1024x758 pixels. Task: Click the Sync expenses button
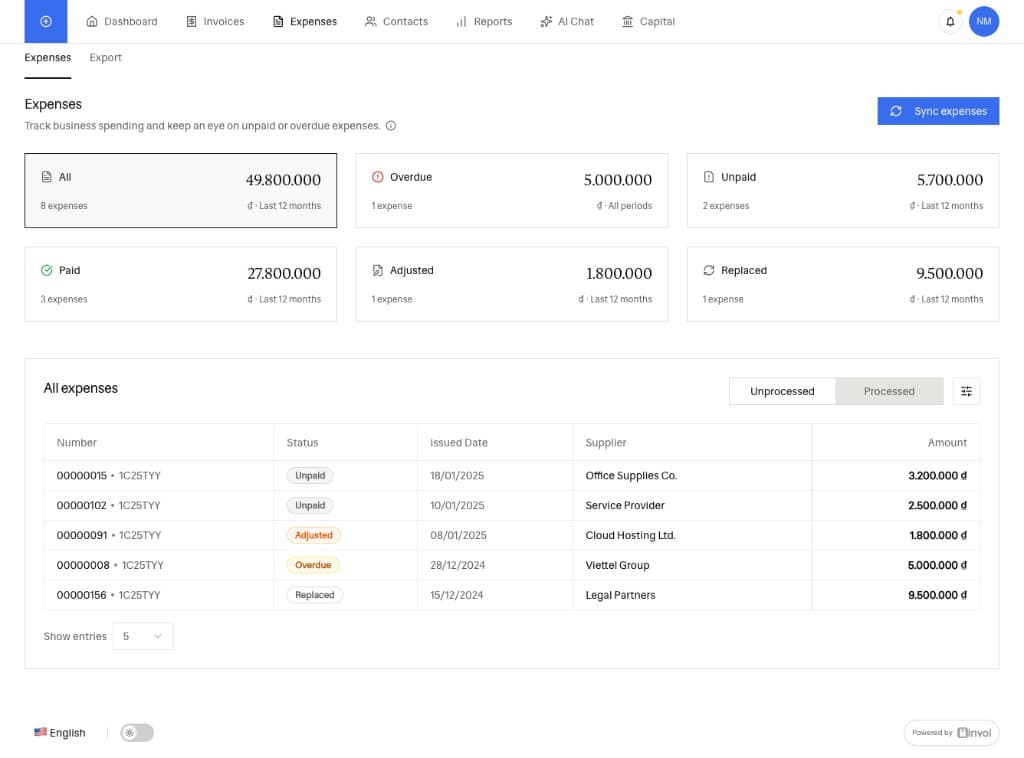938,111
